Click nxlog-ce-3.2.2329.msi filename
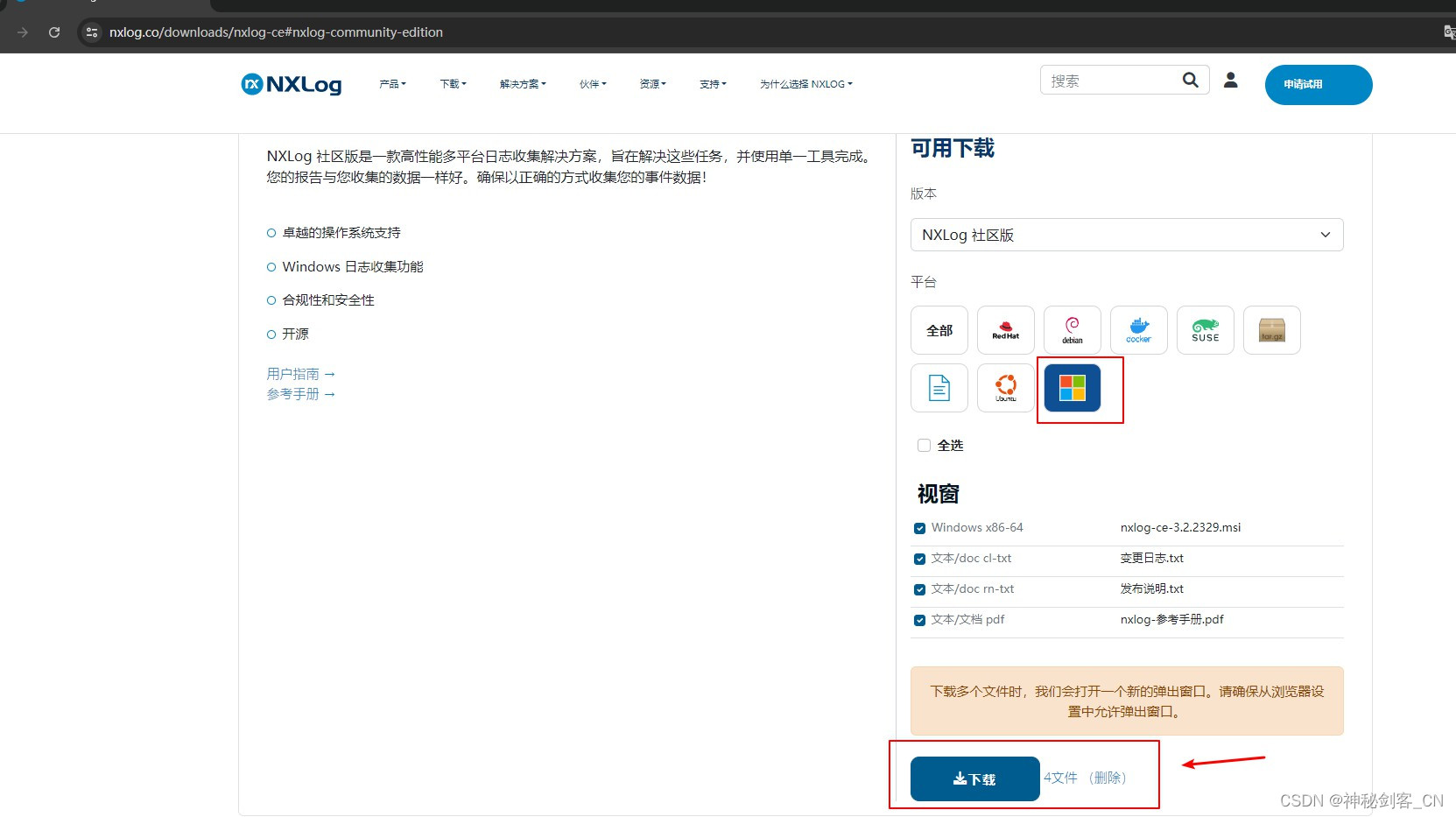This screenshot has width=1456, height=817. tap(1180, 527)
